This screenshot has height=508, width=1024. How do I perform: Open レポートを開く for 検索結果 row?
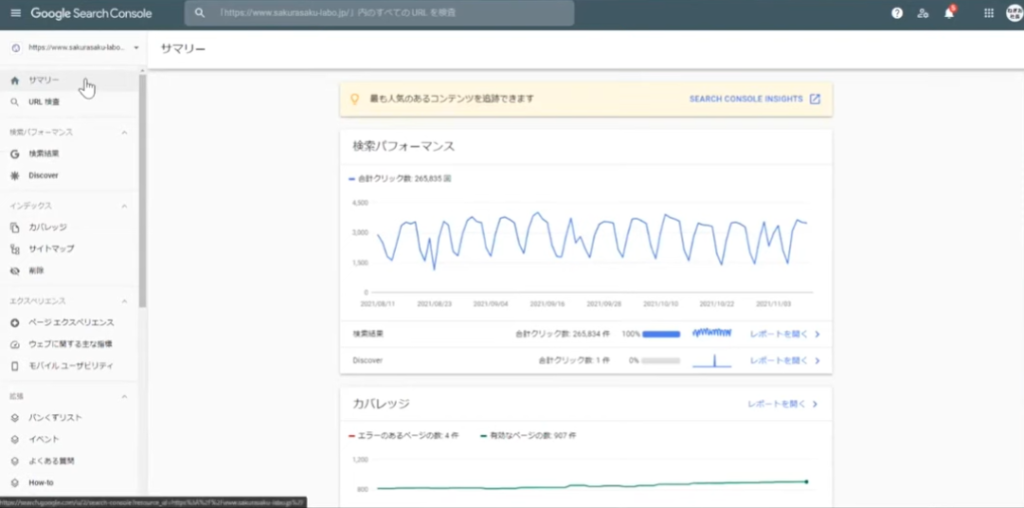(779, 334)
